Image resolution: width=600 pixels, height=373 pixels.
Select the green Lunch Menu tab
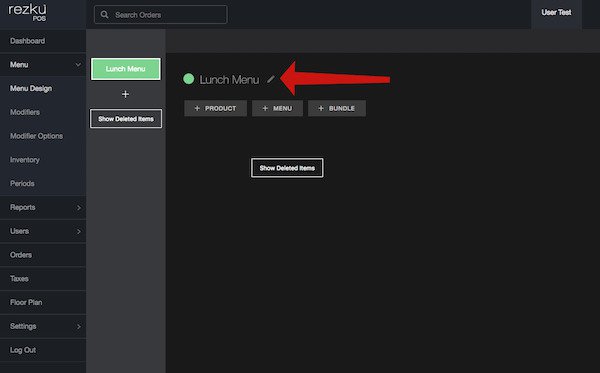tap(126, 69)
